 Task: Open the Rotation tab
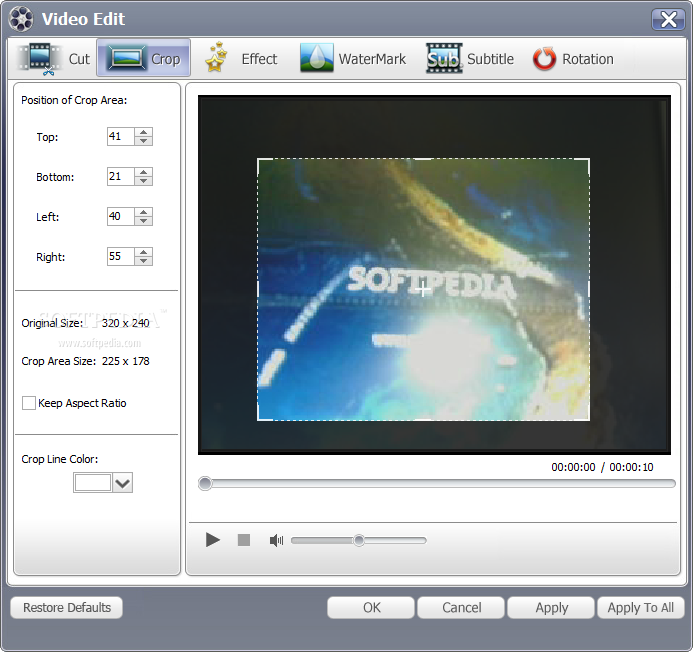573,59
